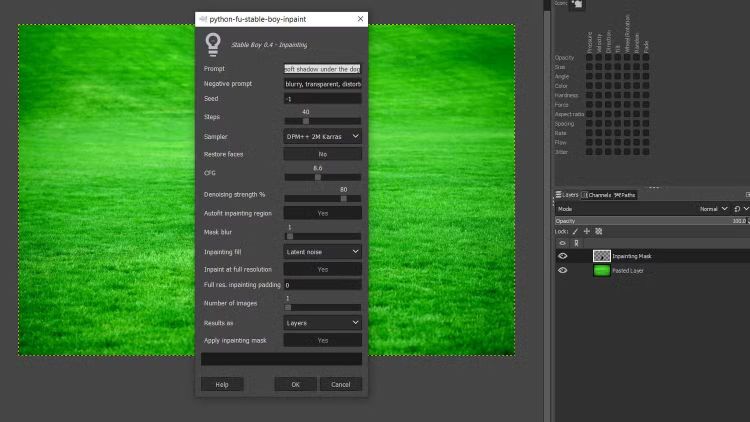Open the Results as dropdown
Viewport: 750px width, 422px height.
pos(322,323)
